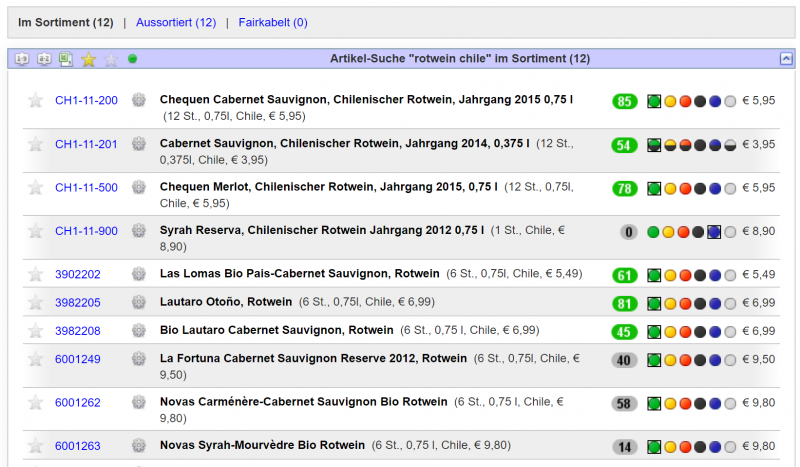This screenshot has width=800, height=467.
Task: Click gear icon beside Chequen Cabernet Sauvignon
Action: pyautogui.click(x=139, y=100)
